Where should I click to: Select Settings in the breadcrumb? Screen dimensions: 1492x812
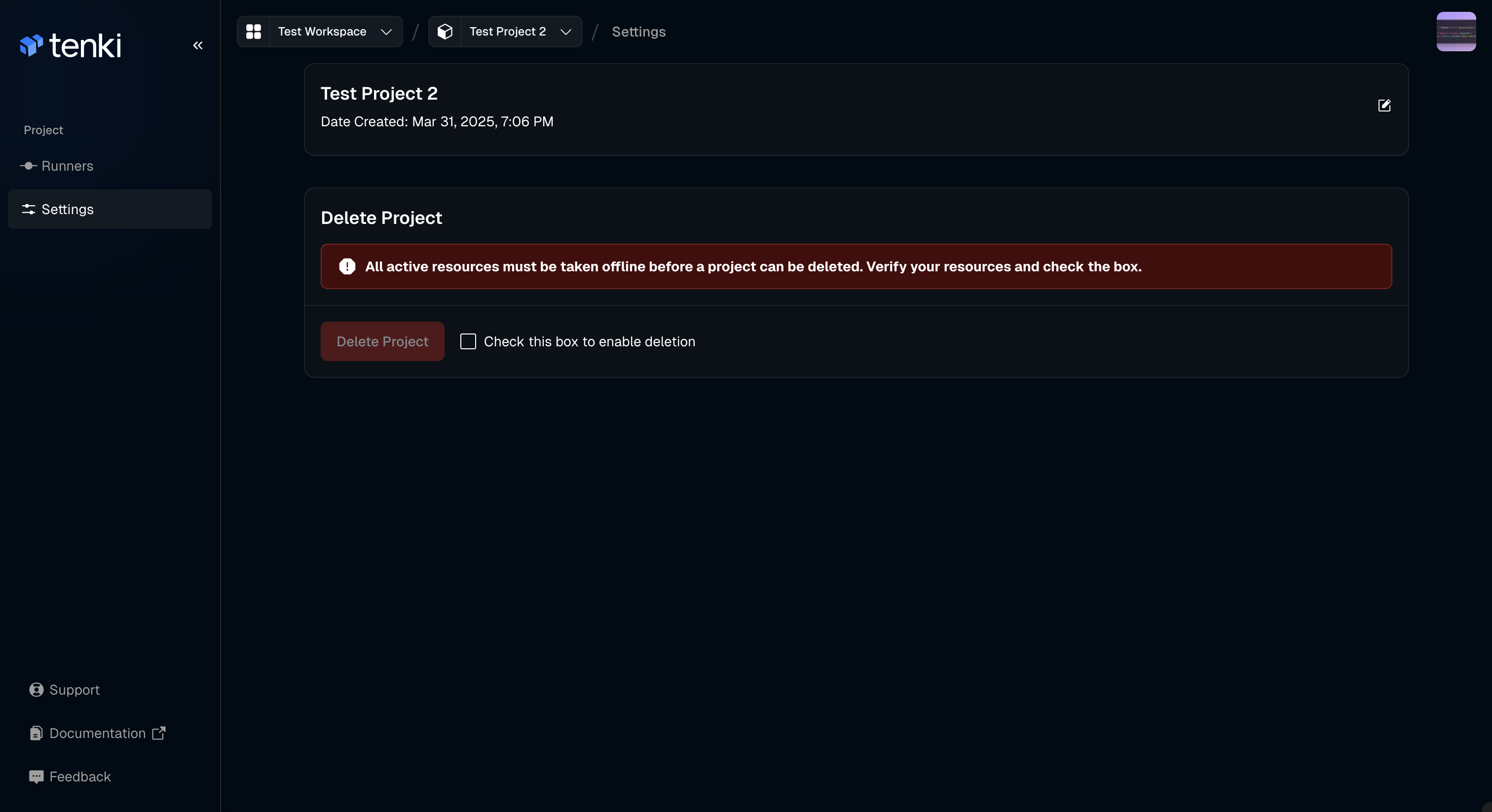pyautogui.click(x=638, y=31)
